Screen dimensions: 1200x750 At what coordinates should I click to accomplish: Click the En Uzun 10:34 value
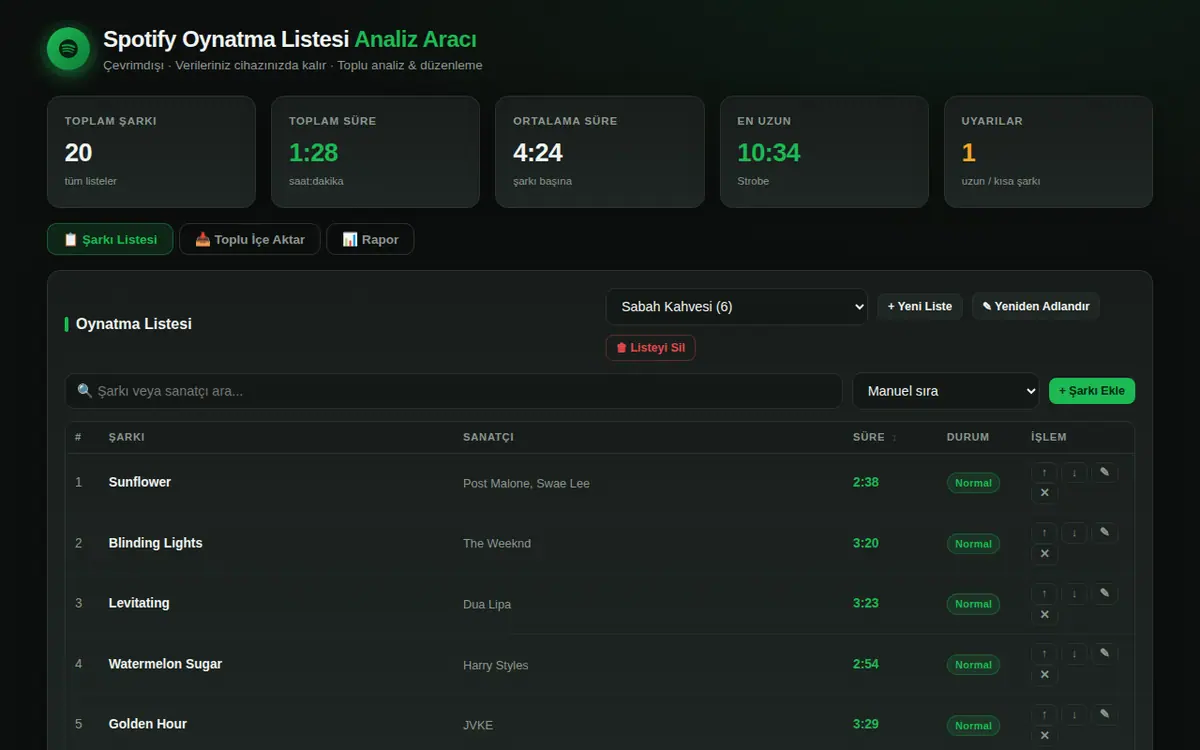point(769,152)
